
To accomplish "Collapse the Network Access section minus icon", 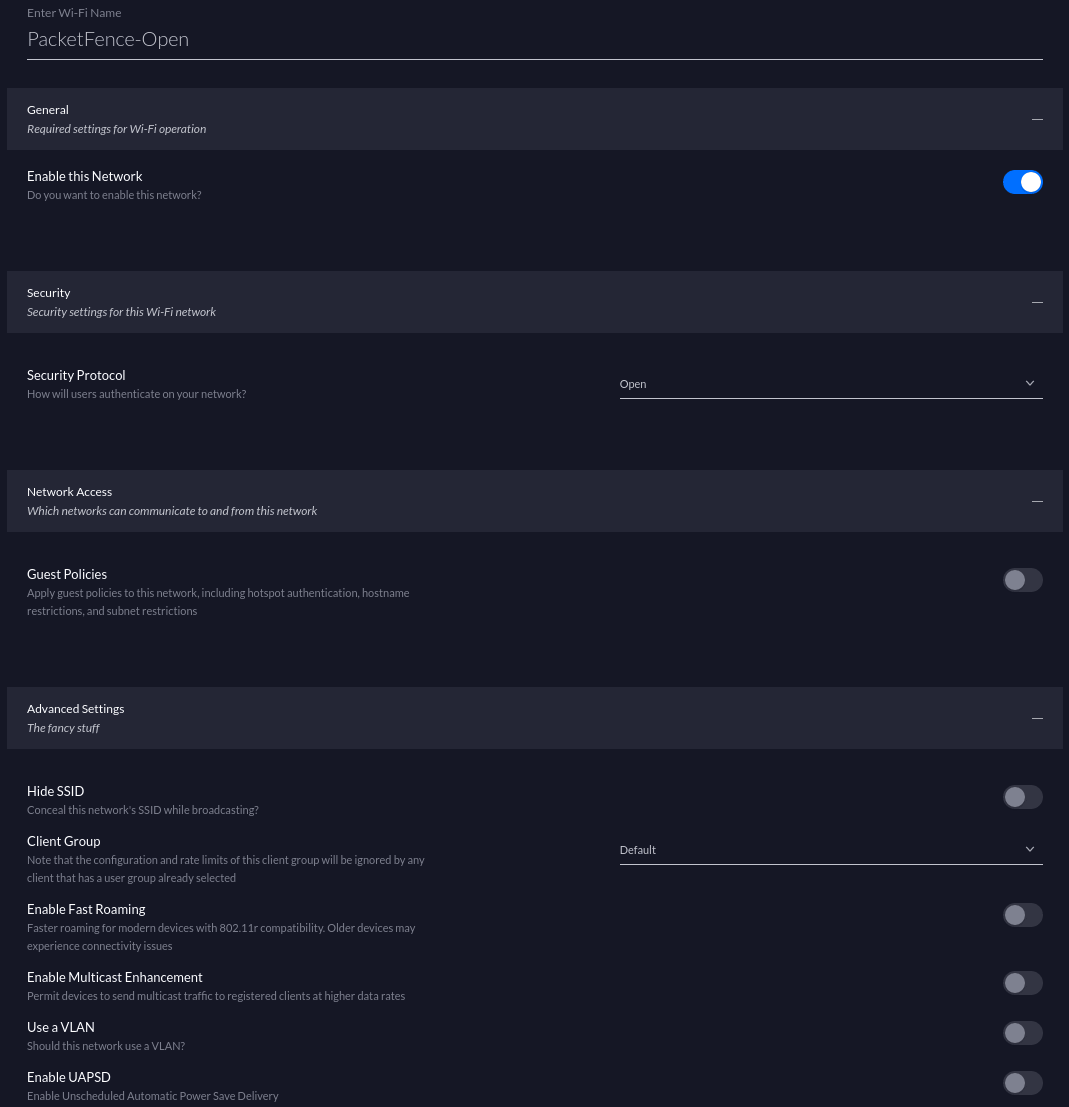I will click(x=1037, y=501).
